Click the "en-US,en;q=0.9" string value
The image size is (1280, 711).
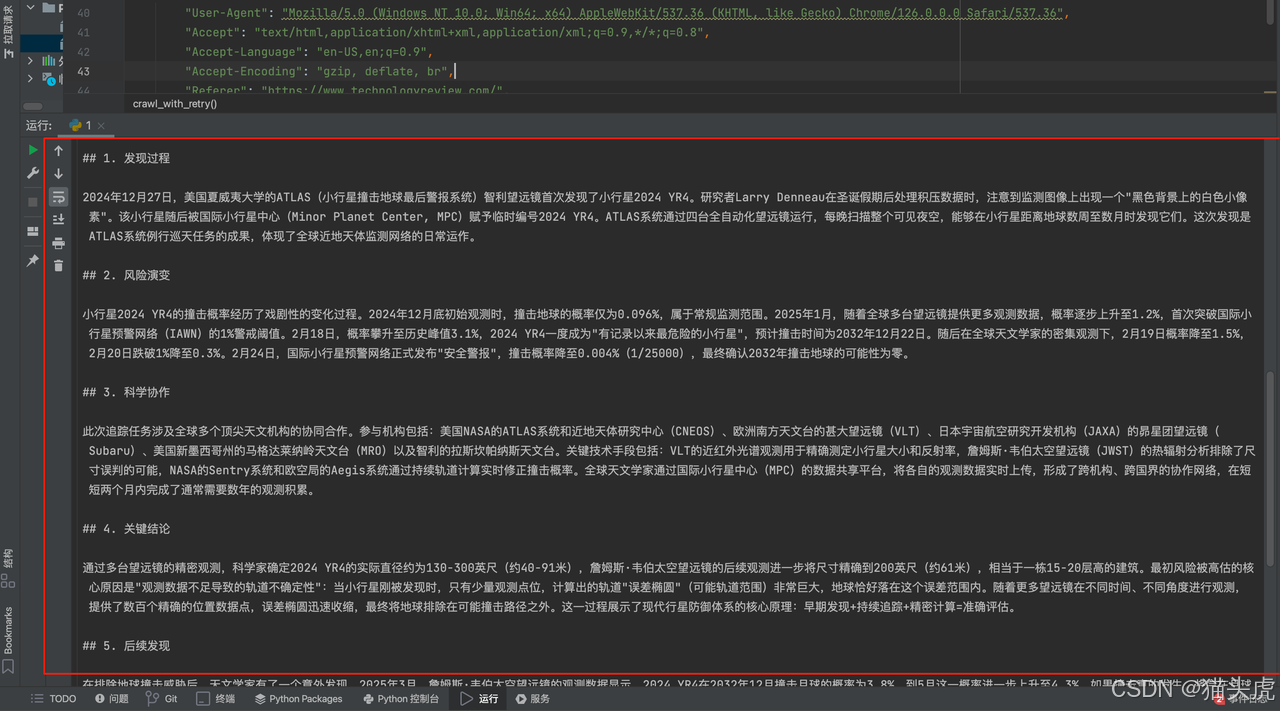pyautogui.click(x=371, y=52)
